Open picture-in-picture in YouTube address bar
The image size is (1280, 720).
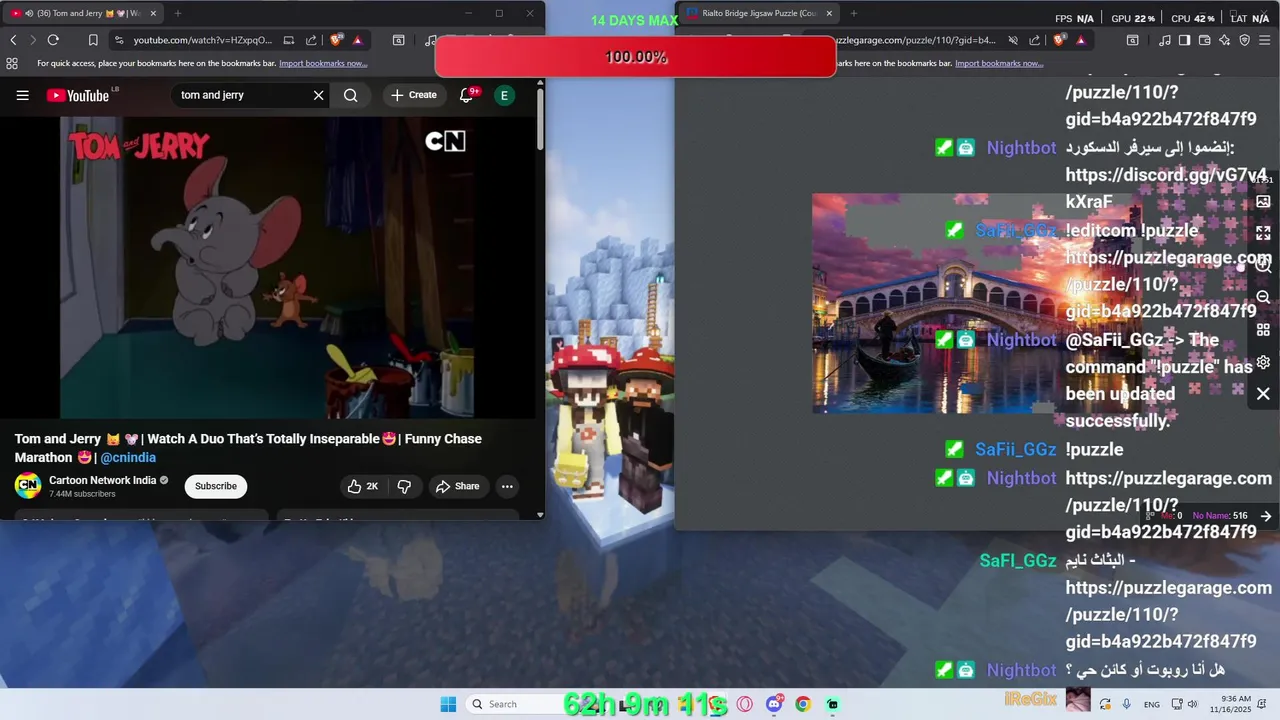pos(289,40)
